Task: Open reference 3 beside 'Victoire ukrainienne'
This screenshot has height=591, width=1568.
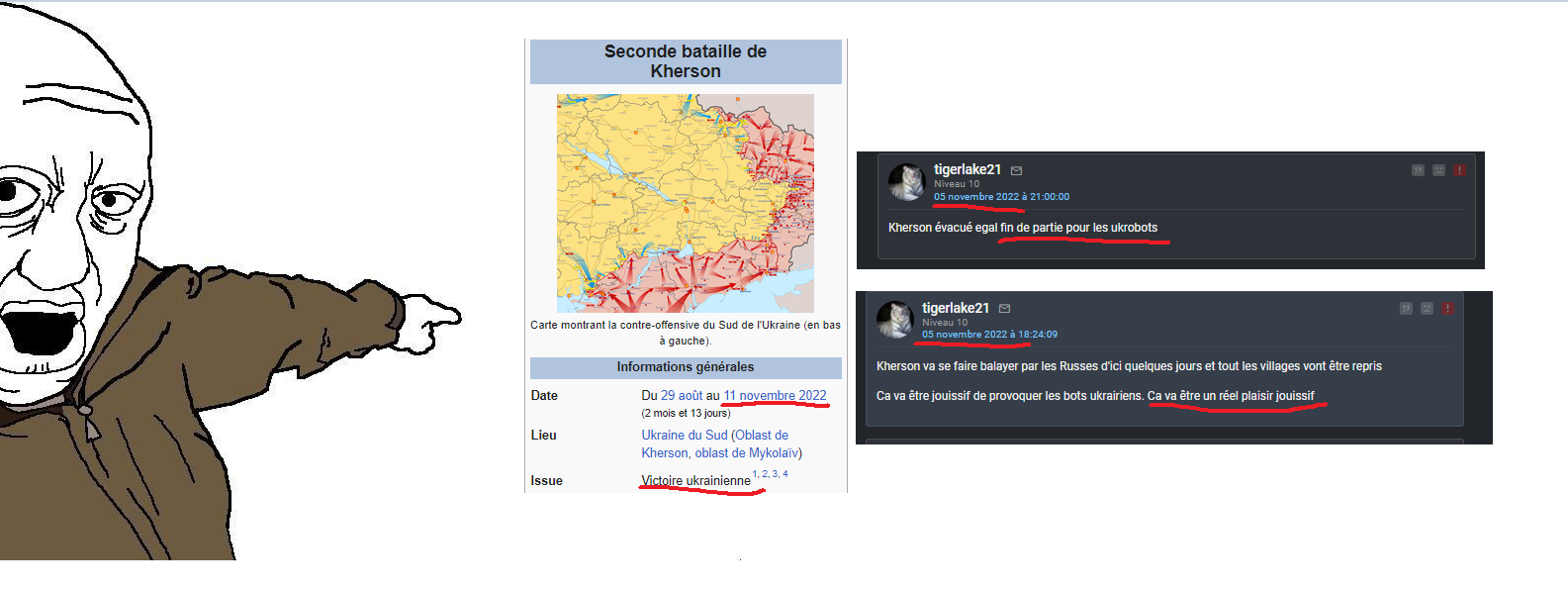Action: [x=775, y=474]
